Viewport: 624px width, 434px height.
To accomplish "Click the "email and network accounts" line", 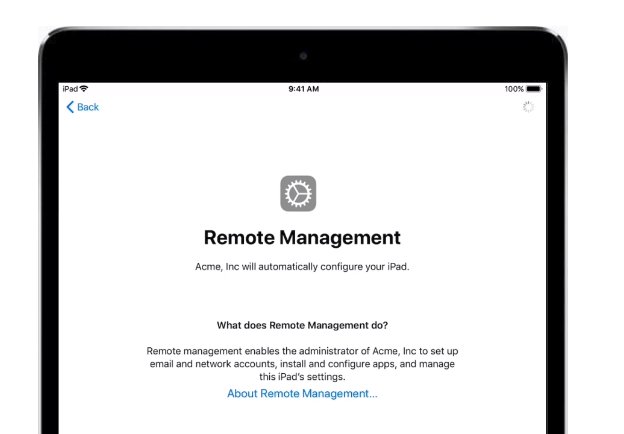I will (302, 365).
